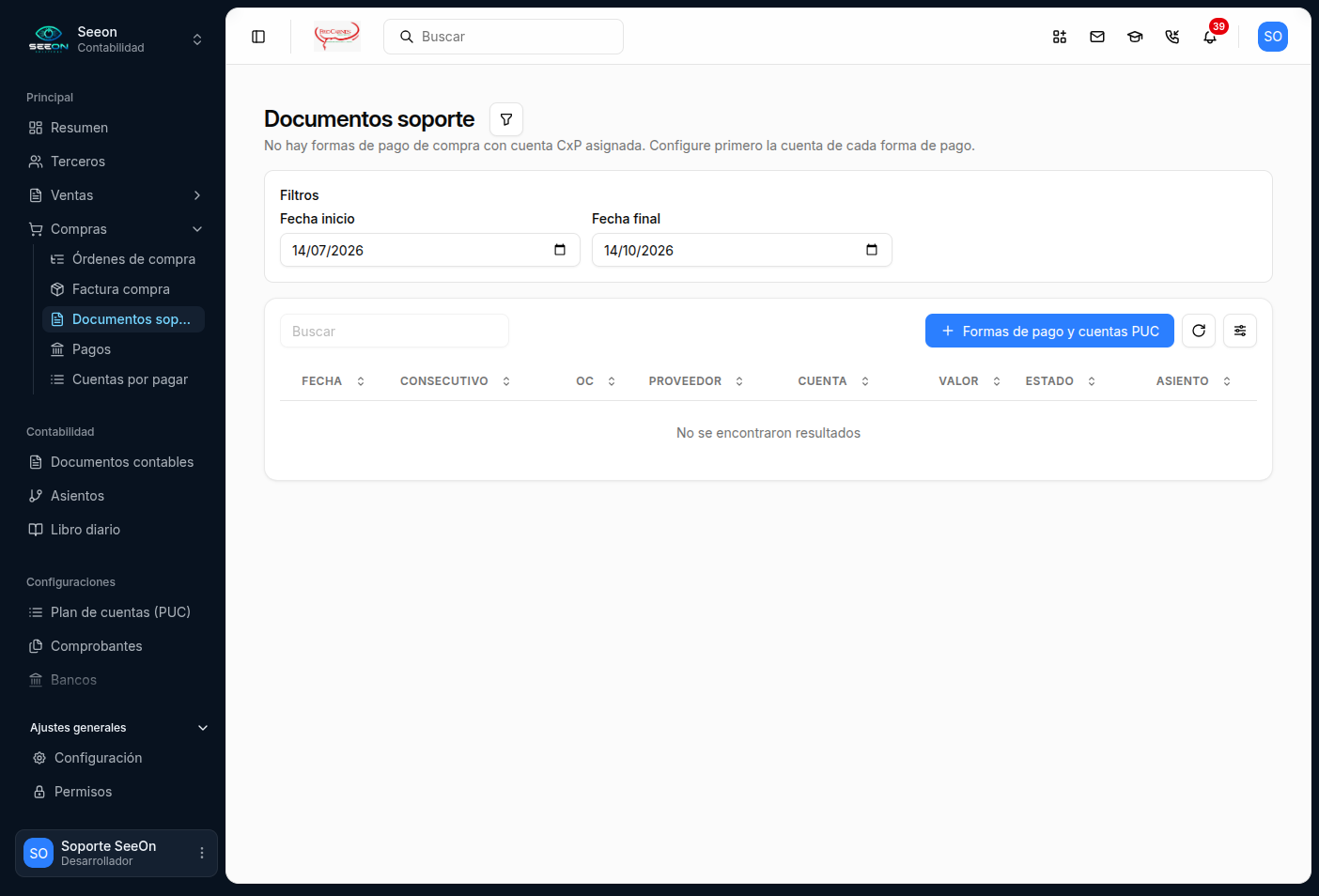This screenshot has height=896, width=1319.
Task: Click the phone call support icon
Action: point(1172,37)
